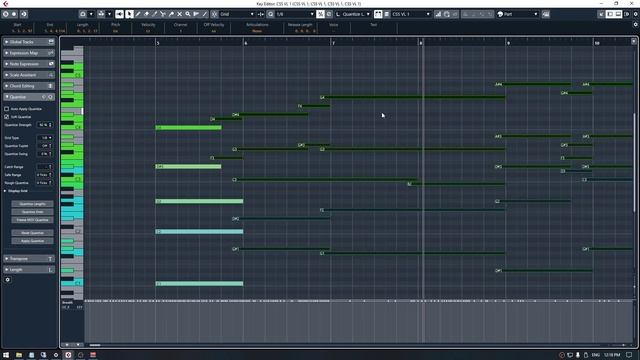
Task: Select the Trim tool
Action: click(155, 14)
